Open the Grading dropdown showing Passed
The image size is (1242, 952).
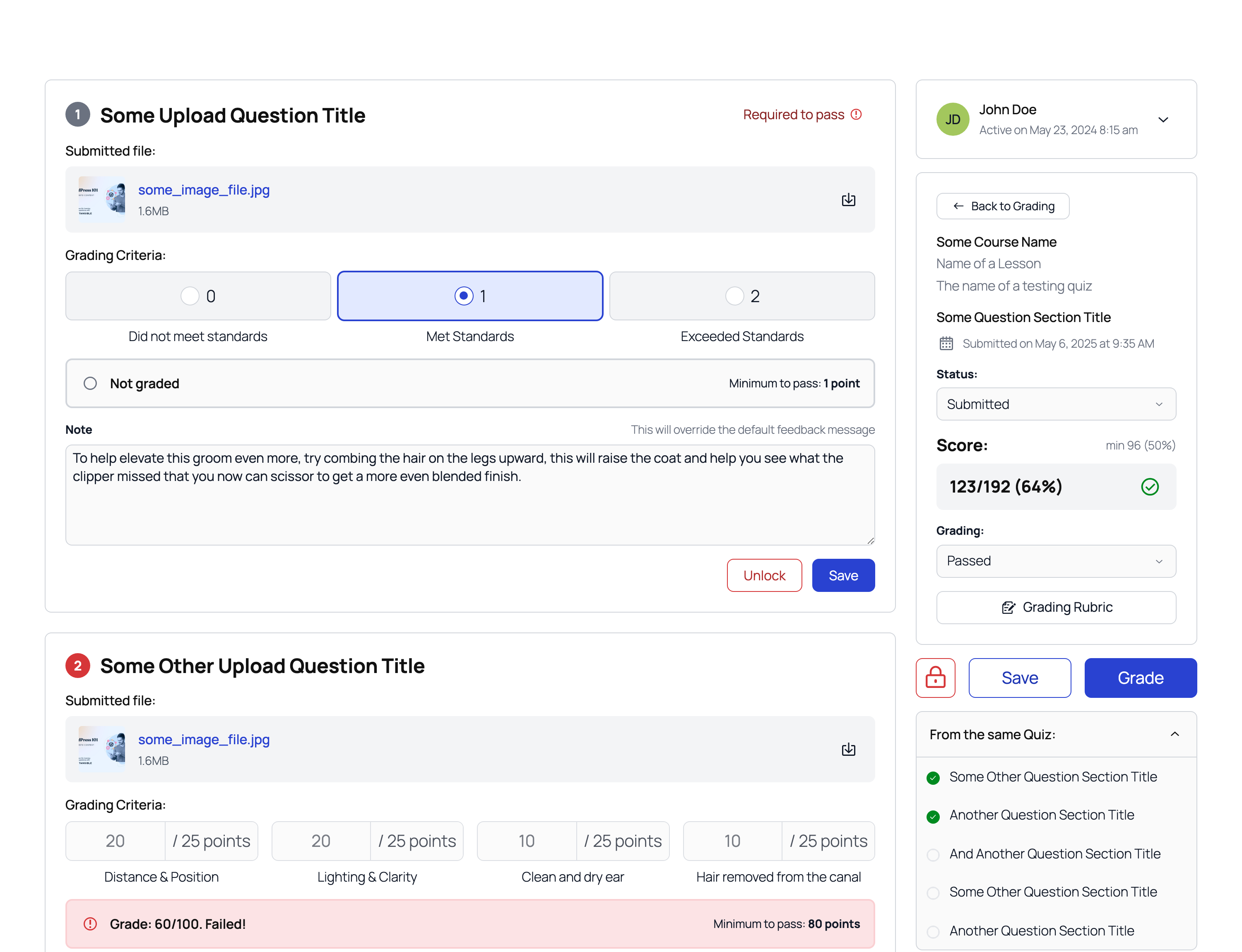pyautogui.click(x=1056, y=561)
